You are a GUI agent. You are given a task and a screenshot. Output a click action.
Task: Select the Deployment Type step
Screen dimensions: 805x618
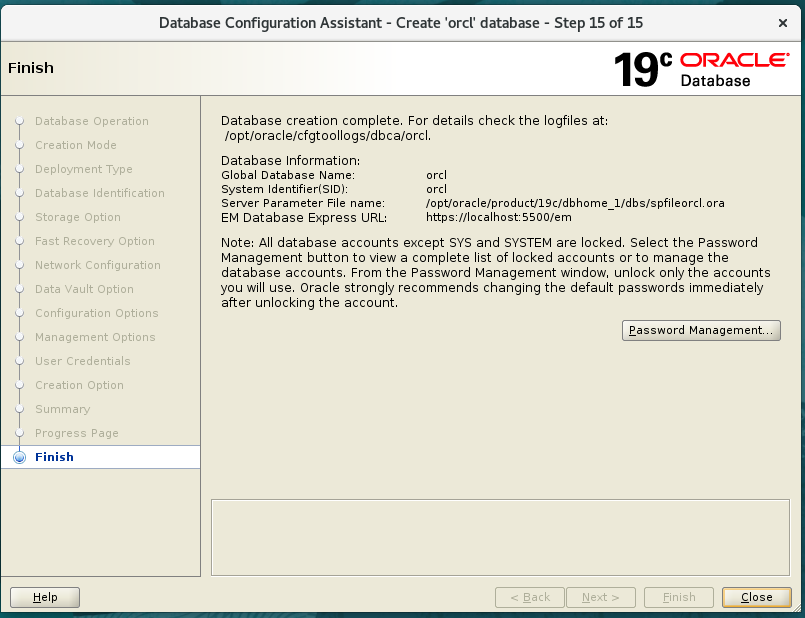point(84,169)
